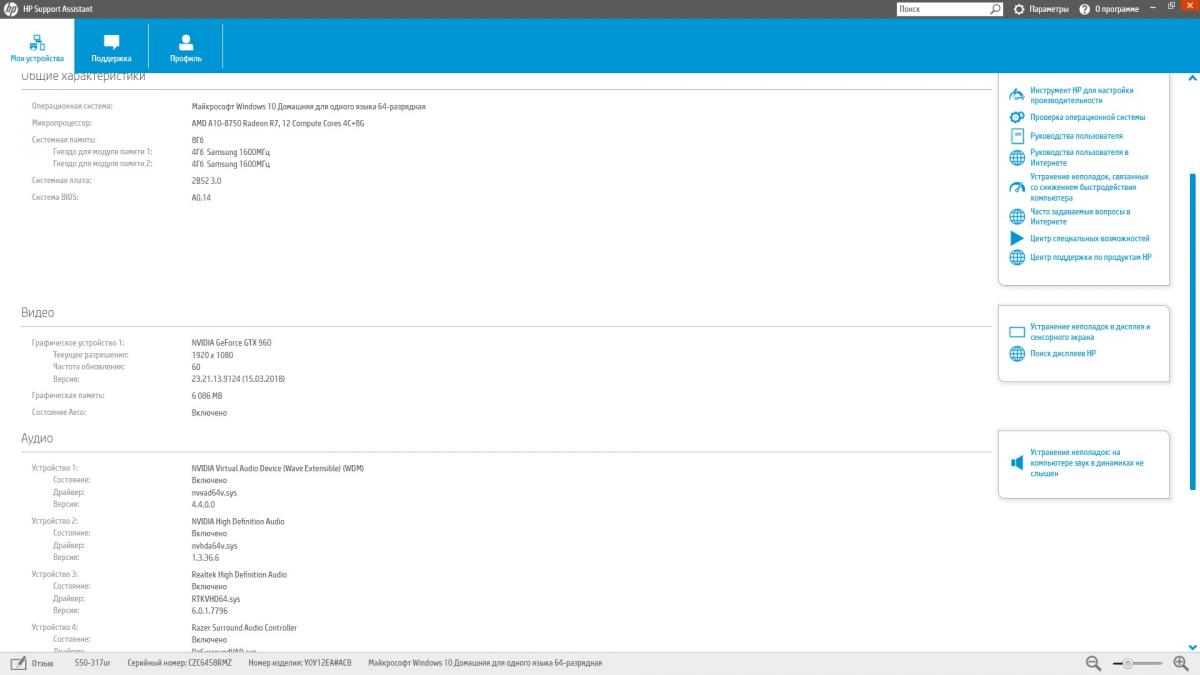Open the Мои устройства tab
The image size is (1200, 675).
[x=37, y=46]
